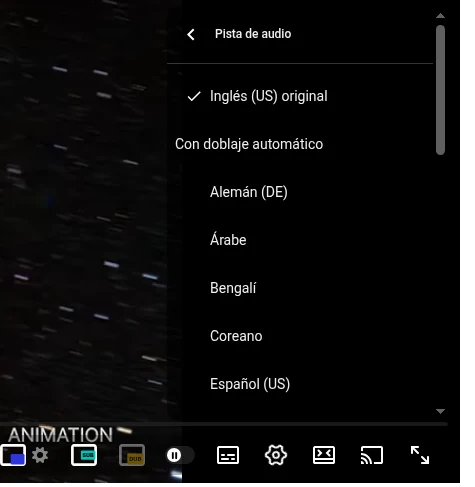Enter fullscreen mode
Viewport: 475px width, 487px height.
[x=420, y=455]
